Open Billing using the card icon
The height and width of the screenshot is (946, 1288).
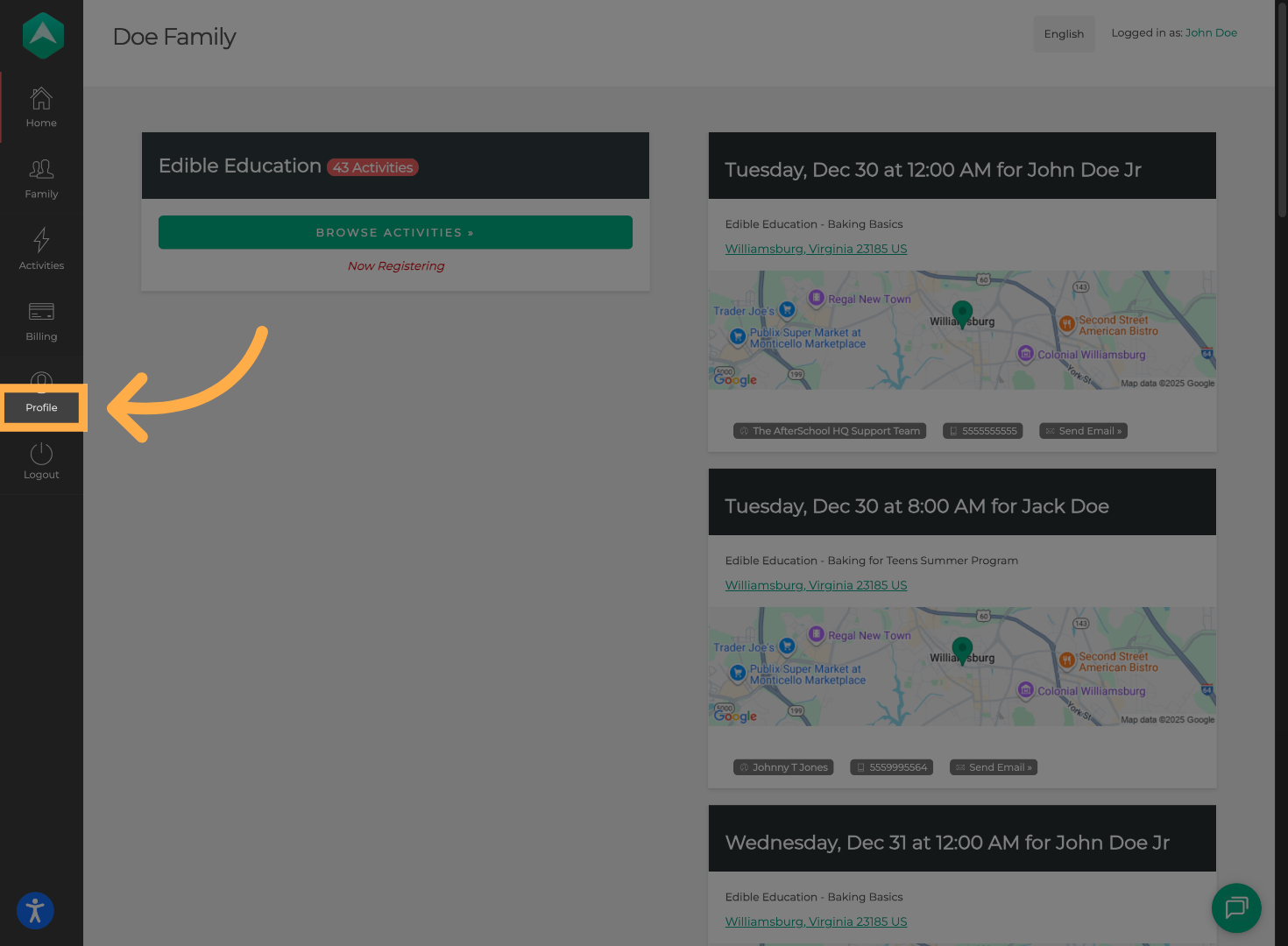click(x=40, y=311)
